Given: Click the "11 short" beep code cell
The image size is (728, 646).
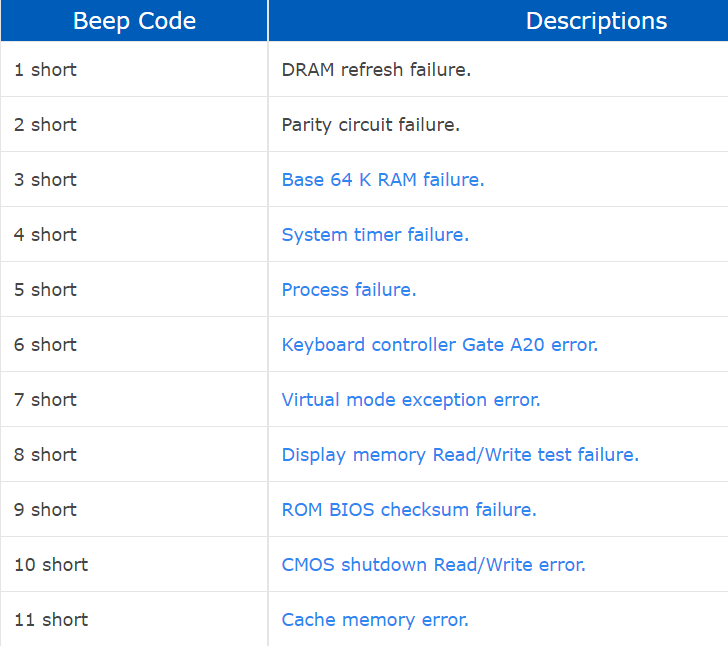Looking at the screenshot, I should point(51,620).
